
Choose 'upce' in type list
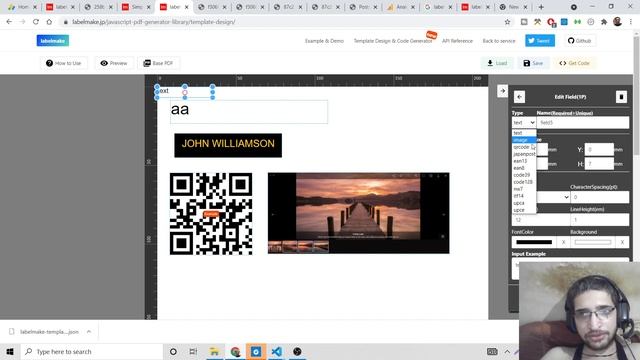[x=524, y=210]
